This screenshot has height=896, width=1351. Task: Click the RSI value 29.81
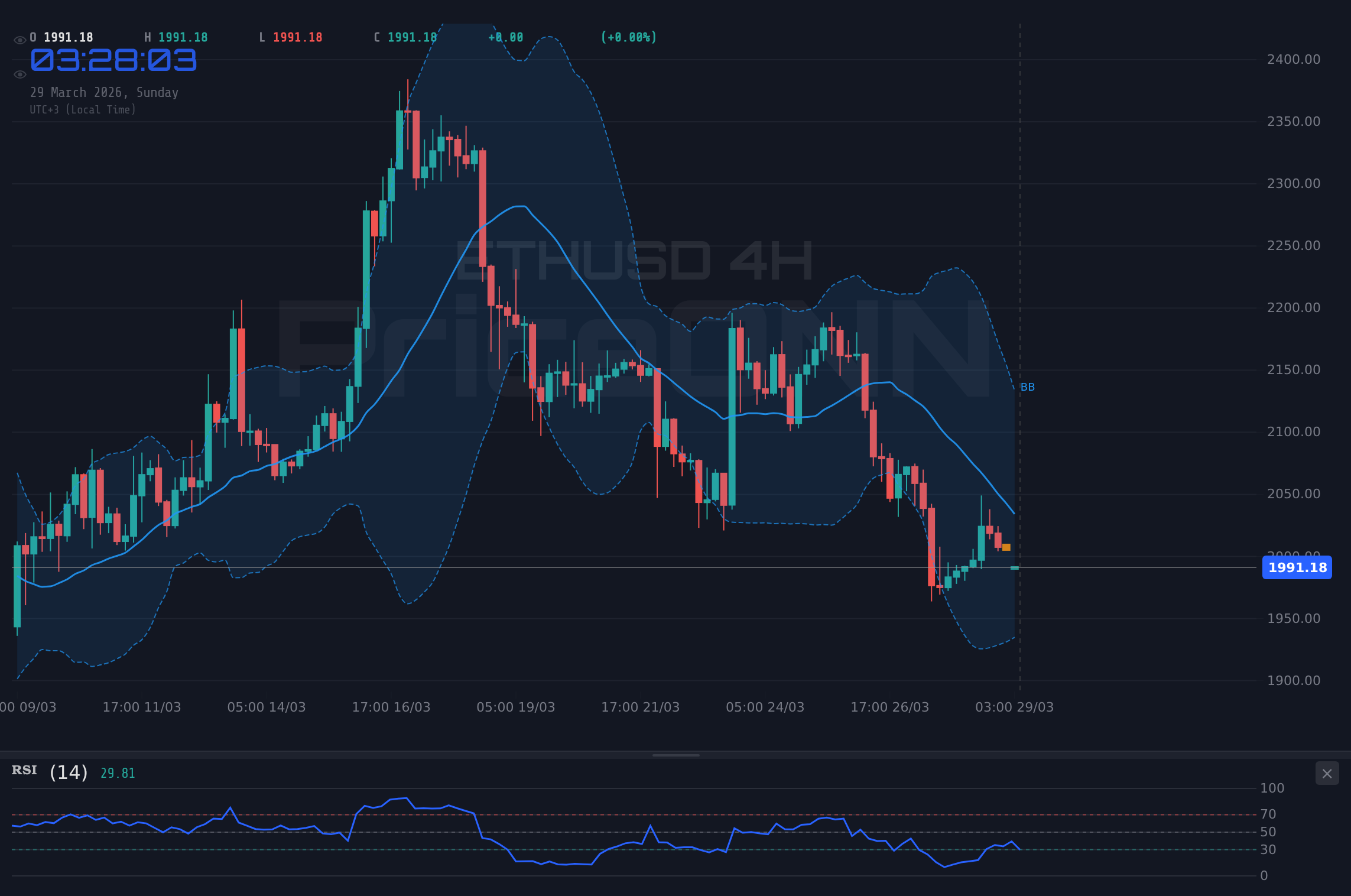[117, 772]
